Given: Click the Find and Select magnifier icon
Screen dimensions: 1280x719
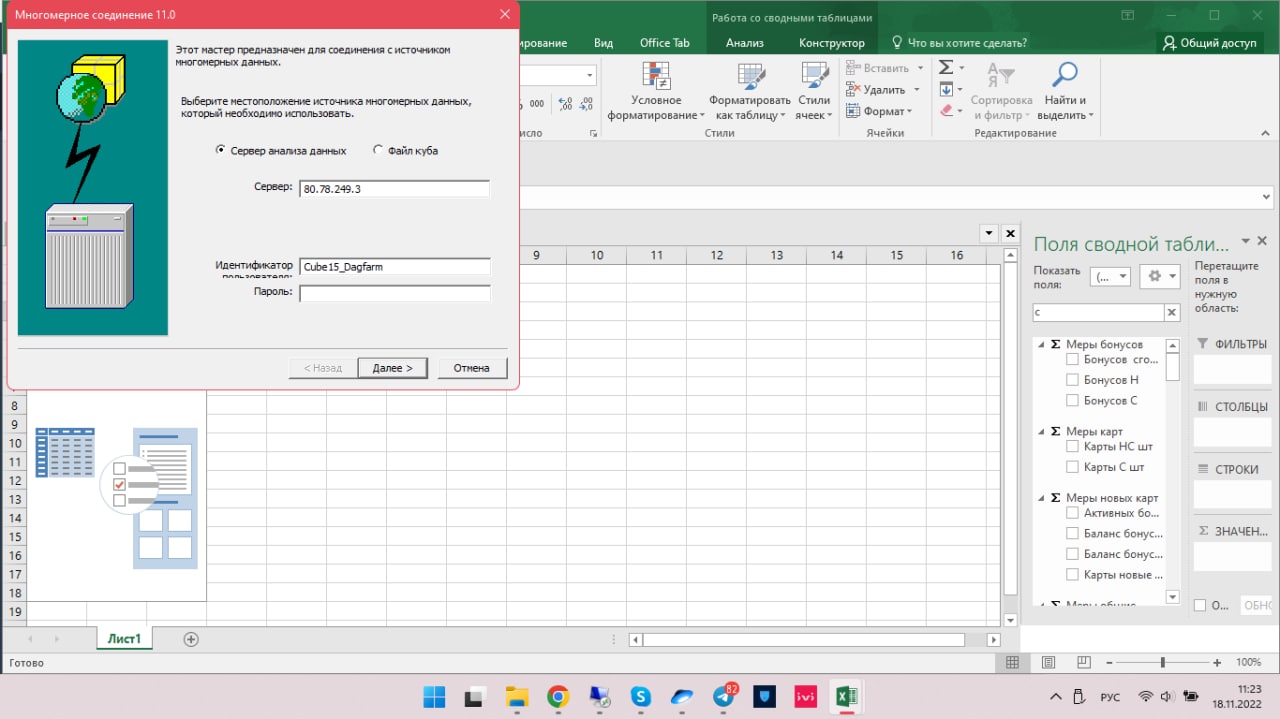Looking at the screenshot, I should pos(1065,76).
